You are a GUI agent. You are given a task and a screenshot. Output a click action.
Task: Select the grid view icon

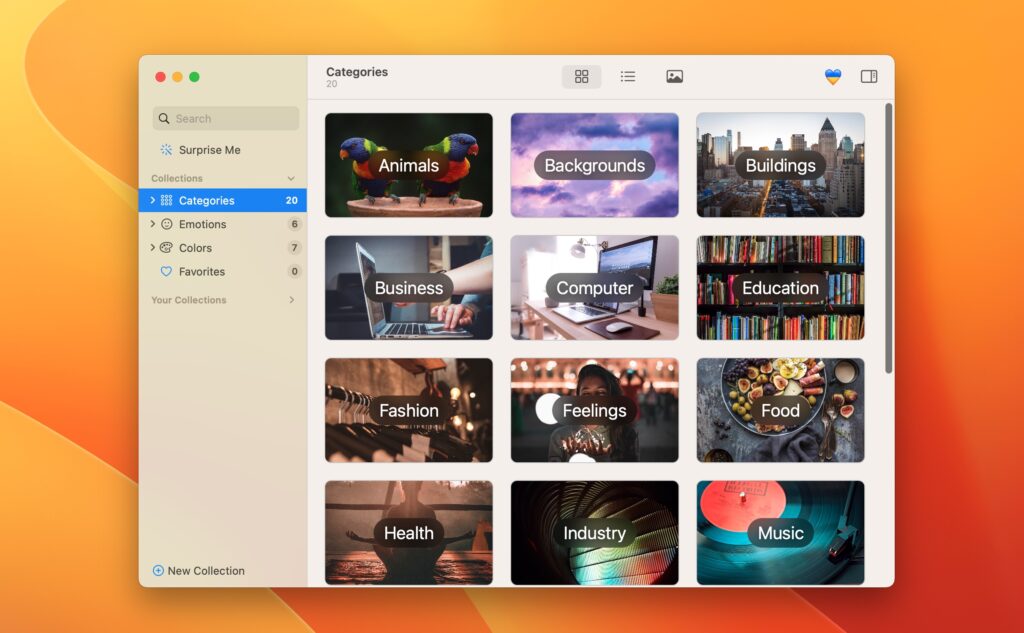tap(581, 76)
